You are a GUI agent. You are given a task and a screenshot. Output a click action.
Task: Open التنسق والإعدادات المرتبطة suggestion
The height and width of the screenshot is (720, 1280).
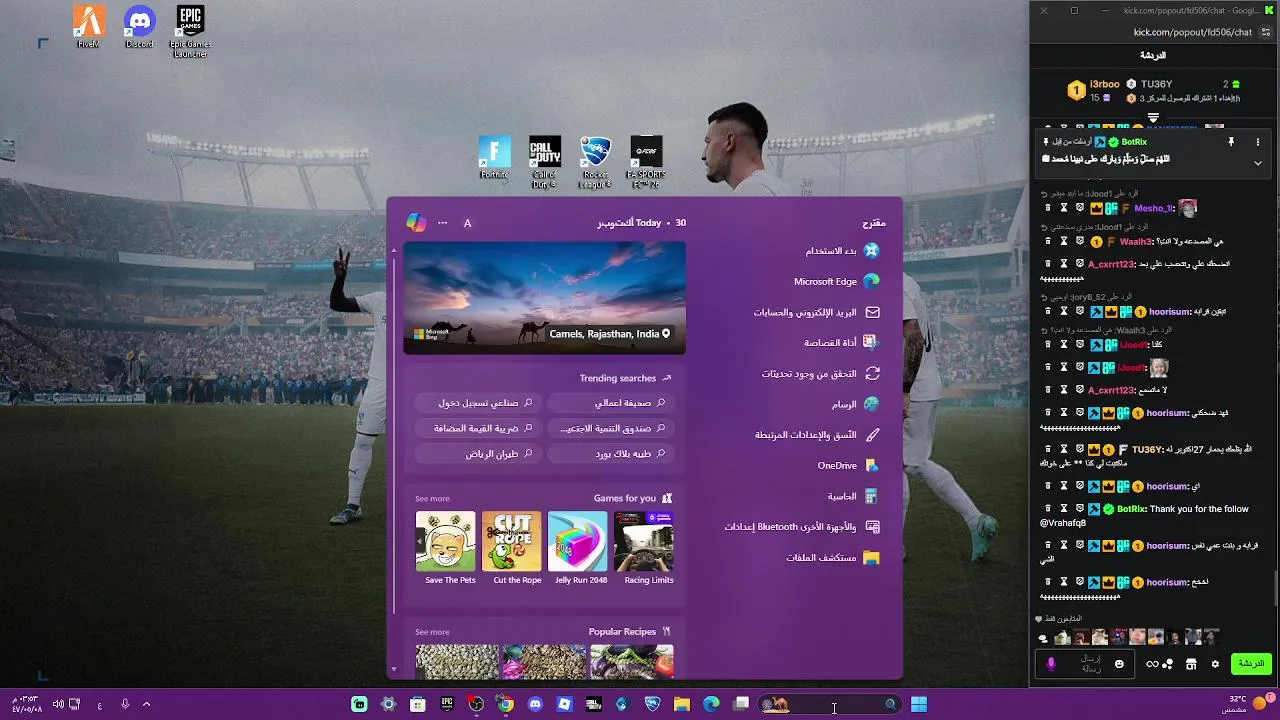click(x=817, y=435)
